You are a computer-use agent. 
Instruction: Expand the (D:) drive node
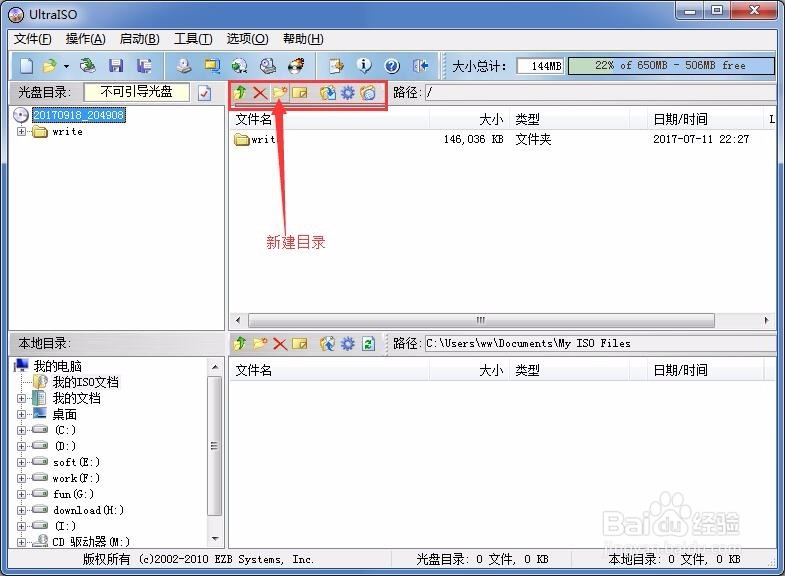click(21, 446)
